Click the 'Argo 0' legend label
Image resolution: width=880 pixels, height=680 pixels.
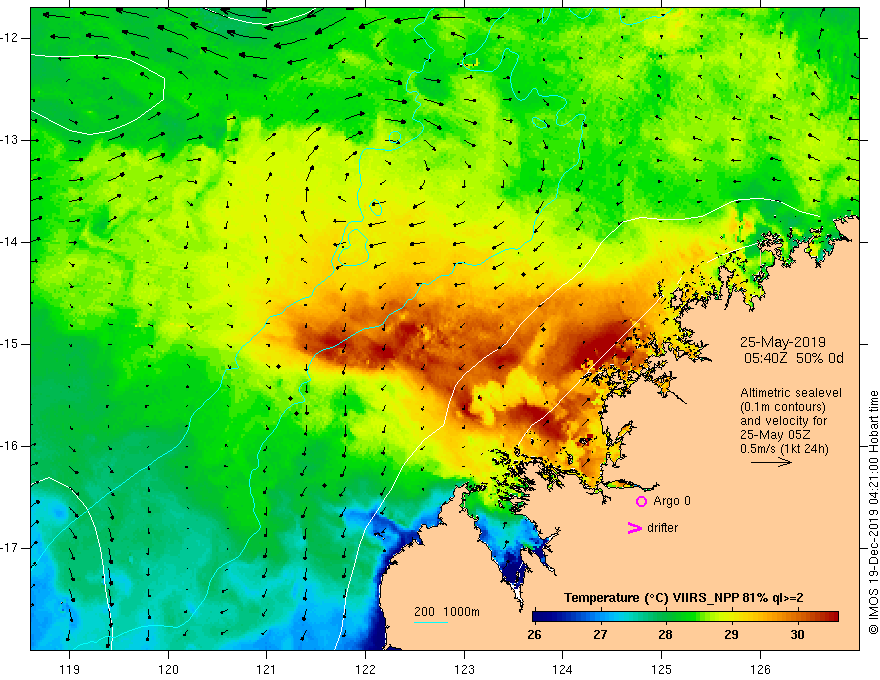point(672,501)
